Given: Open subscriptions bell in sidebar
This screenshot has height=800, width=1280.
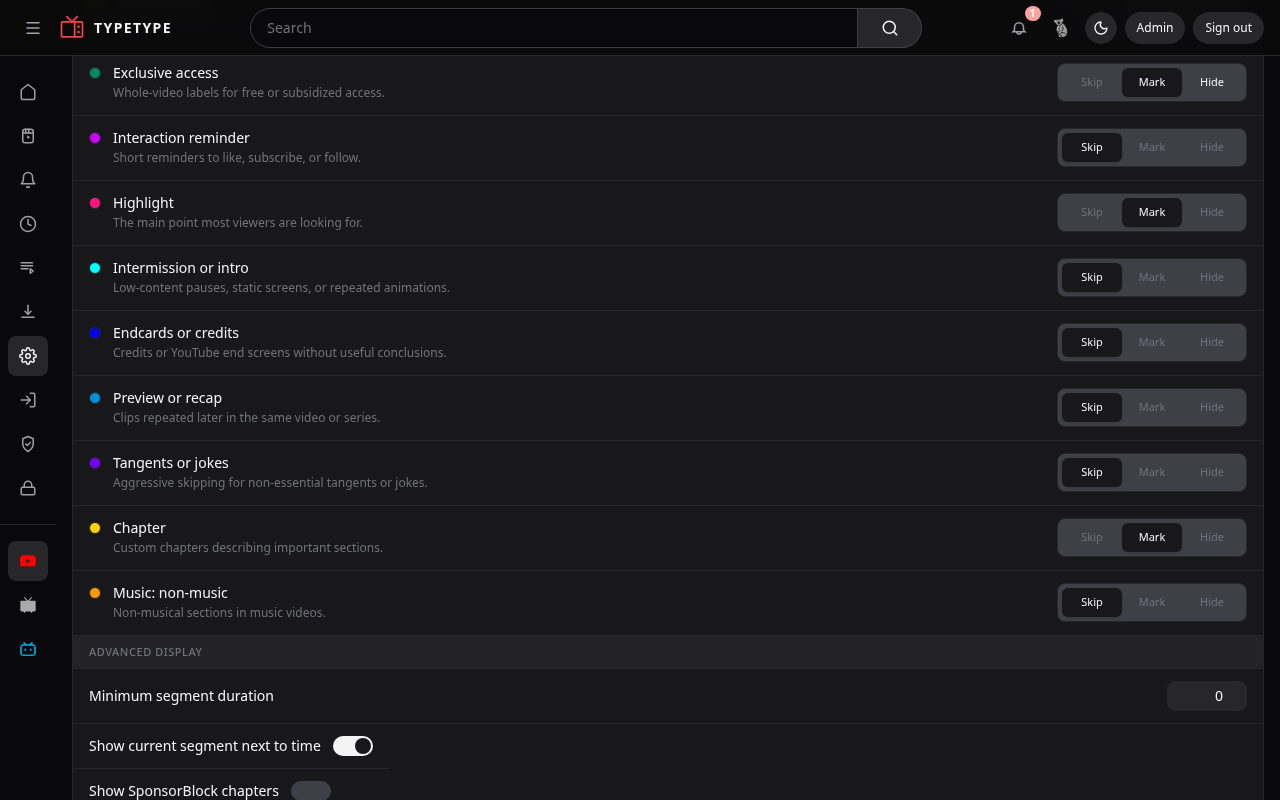Looking at the screenshot, I should pyautogui.click(x=28, y=180).
